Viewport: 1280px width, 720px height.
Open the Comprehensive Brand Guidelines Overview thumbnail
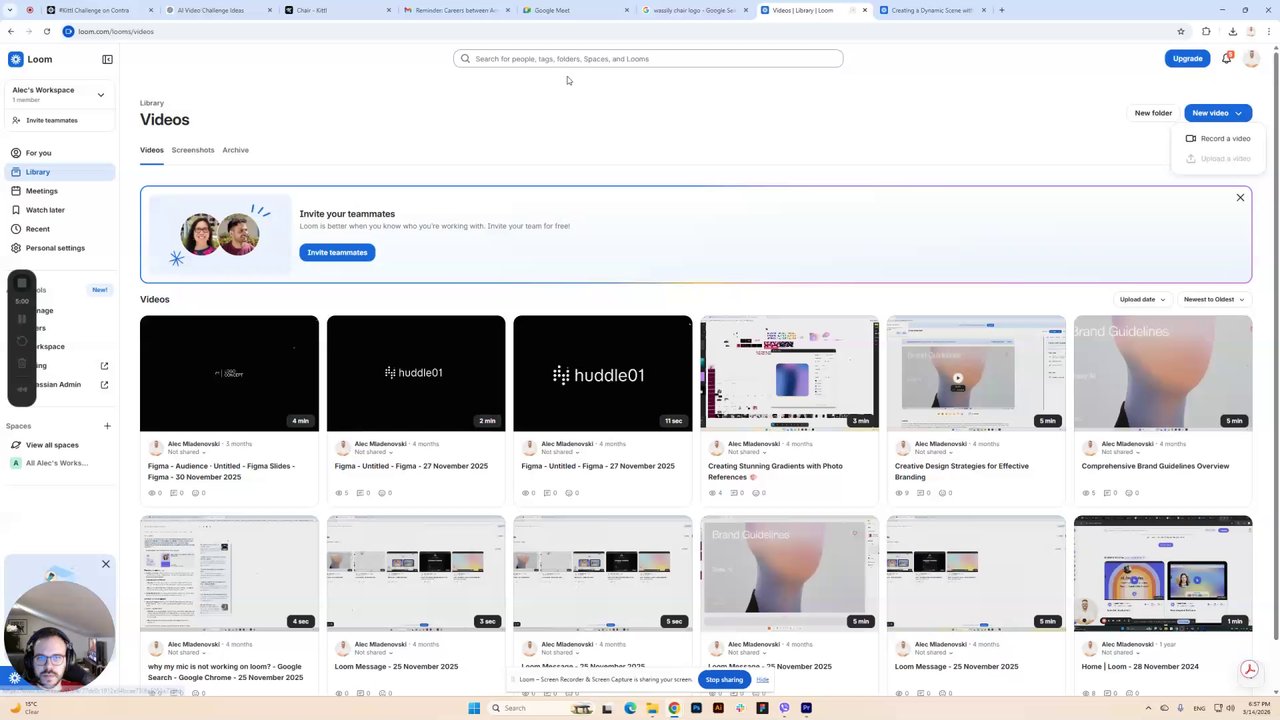(x=1163, y=373)
